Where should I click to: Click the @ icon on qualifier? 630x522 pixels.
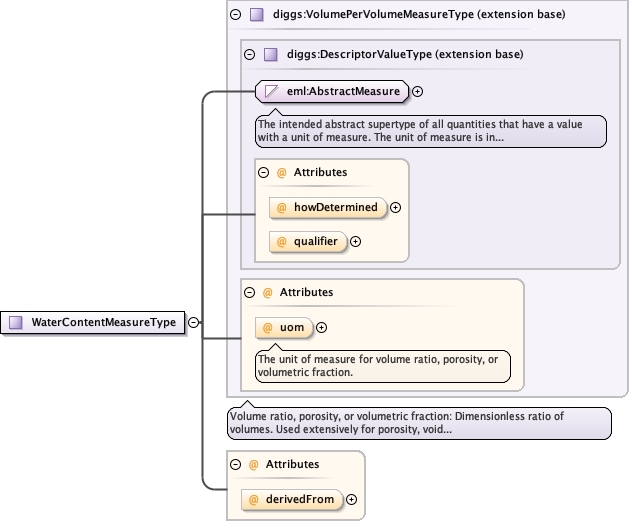282,241
